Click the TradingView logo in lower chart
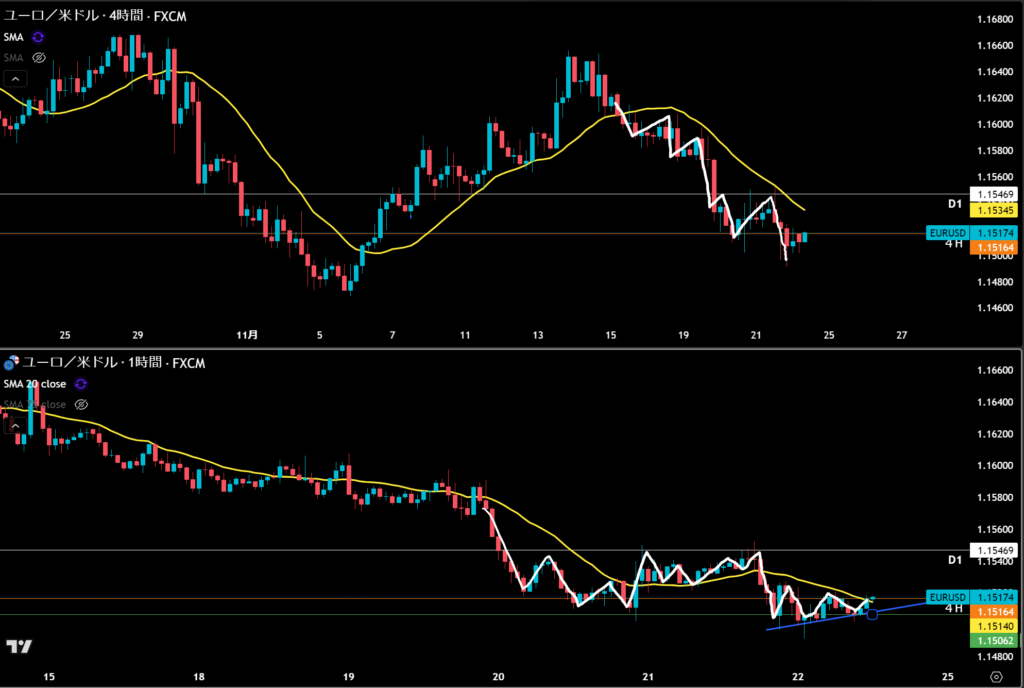1024x688 pixels. tap(16, 647)
